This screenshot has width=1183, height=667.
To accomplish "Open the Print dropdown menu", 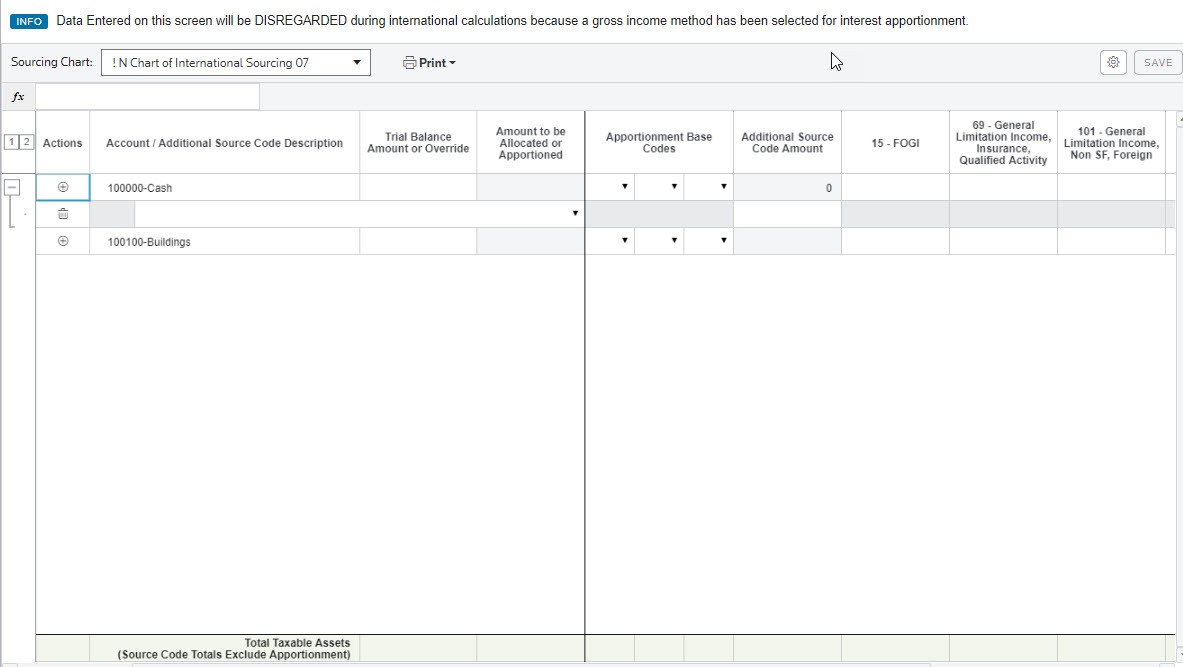I will 430,63.
